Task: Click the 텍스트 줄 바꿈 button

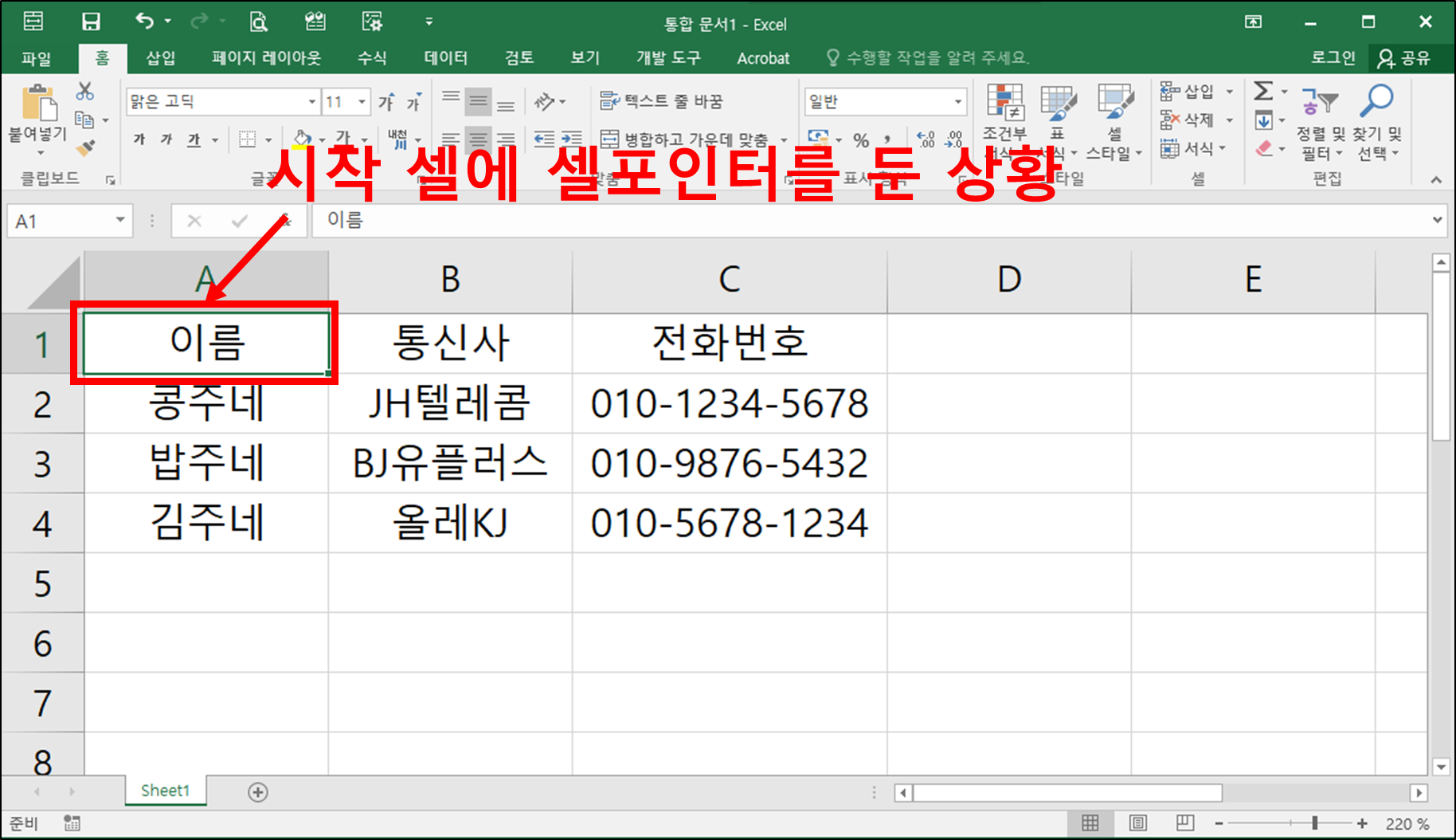Action: 660,101
